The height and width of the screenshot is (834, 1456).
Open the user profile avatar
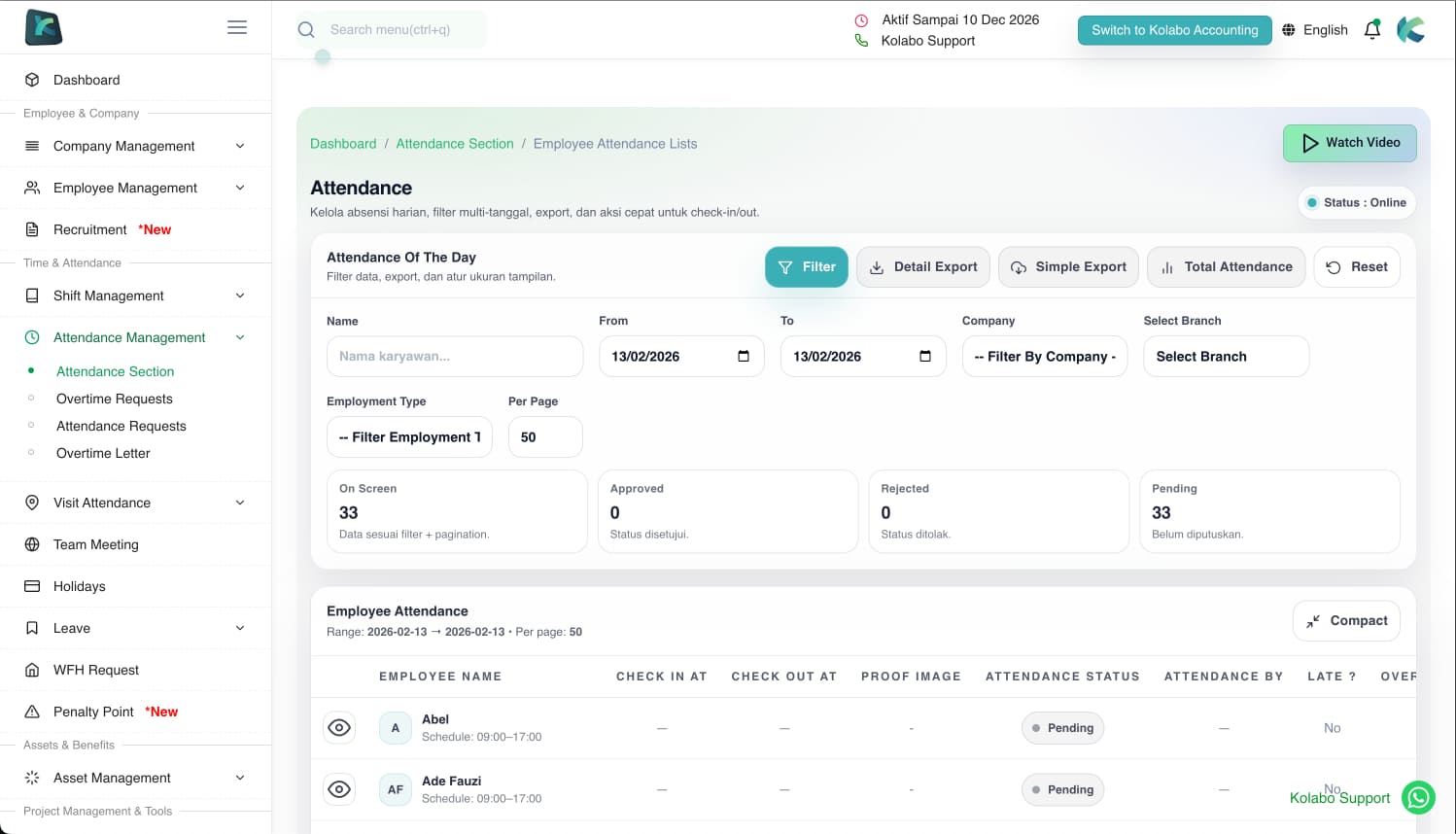pos(1411,30)
